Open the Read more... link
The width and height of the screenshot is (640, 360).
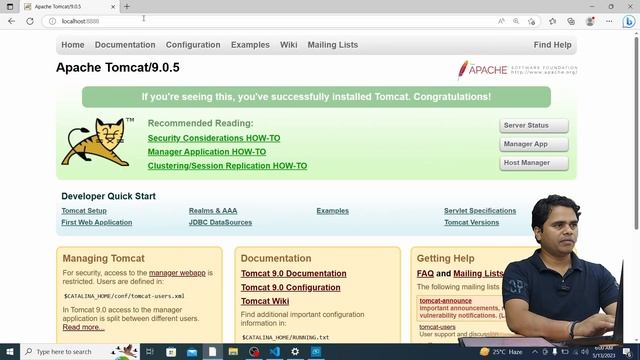point(83,327)
